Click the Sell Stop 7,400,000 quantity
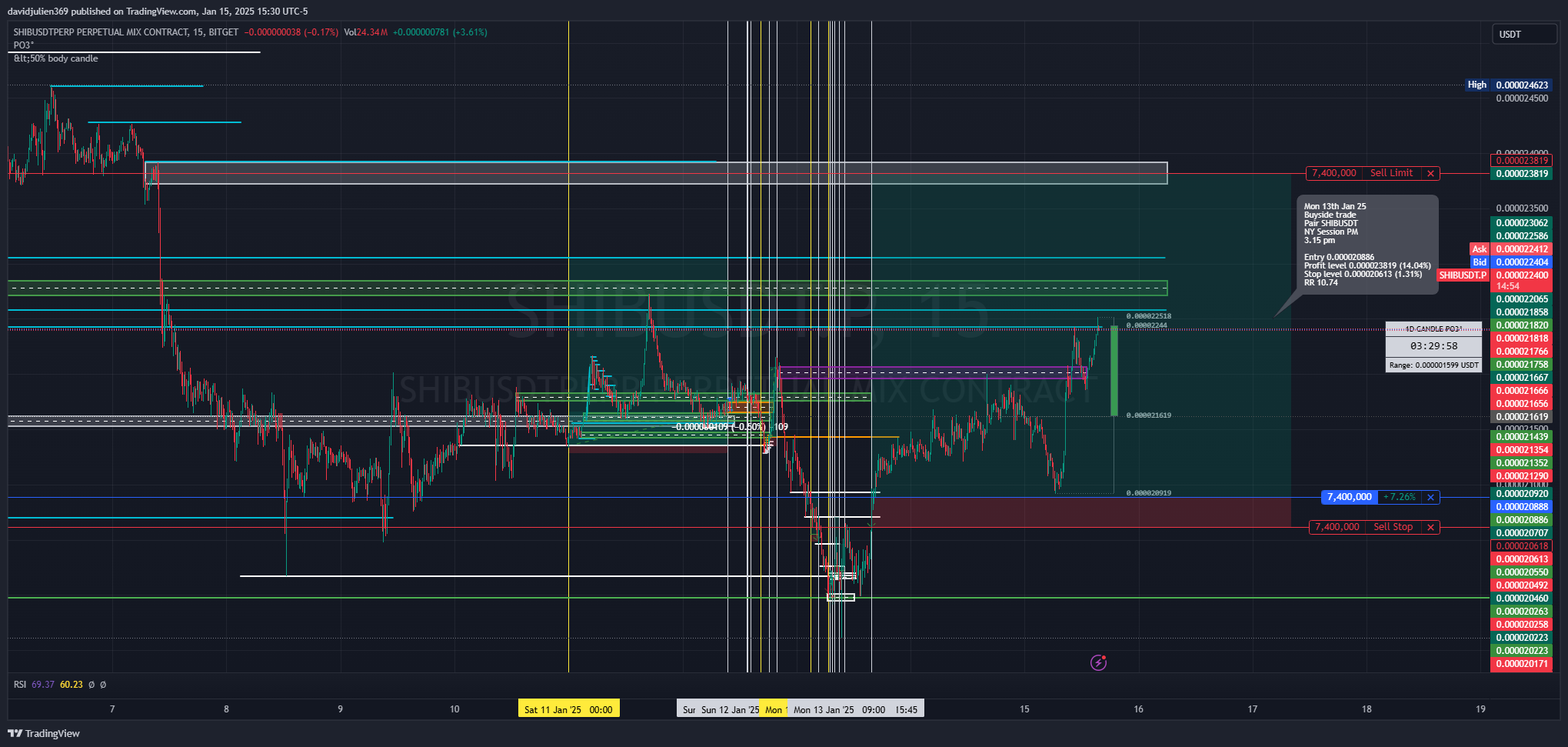The width and height of the screenshot is (1568, 747). point(1337,527)
